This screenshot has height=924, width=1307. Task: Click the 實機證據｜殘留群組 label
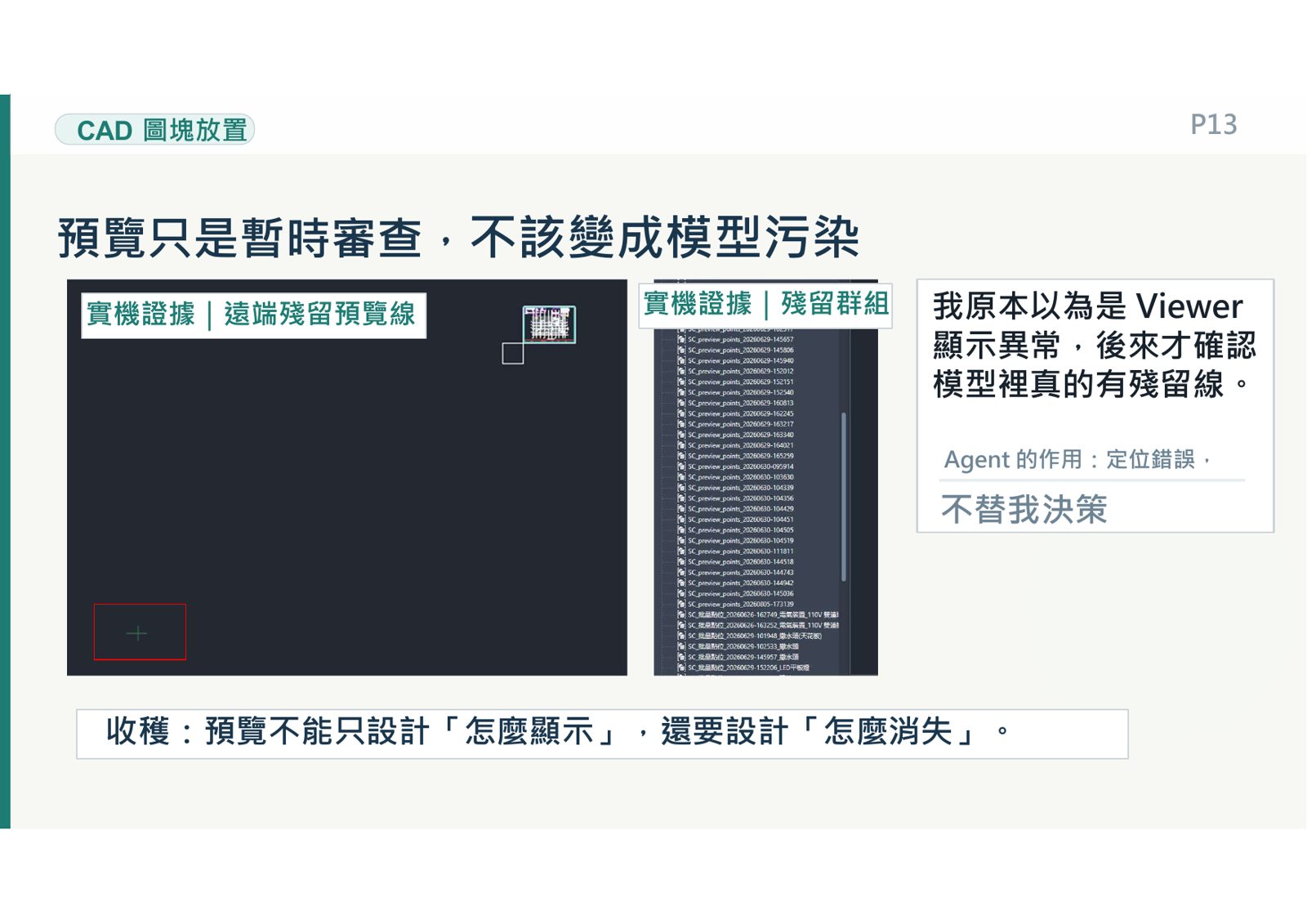pyautogui.click(x=765, y=305)
